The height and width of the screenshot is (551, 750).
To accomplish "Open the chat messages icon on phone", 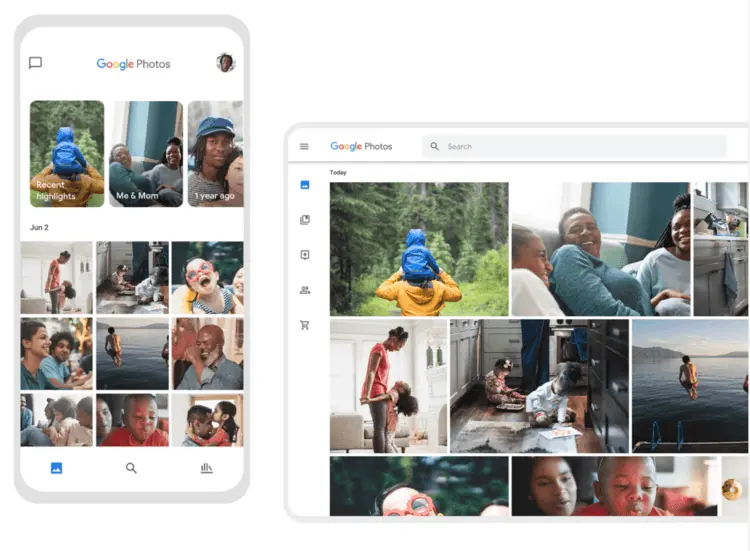I will [35, 63].
